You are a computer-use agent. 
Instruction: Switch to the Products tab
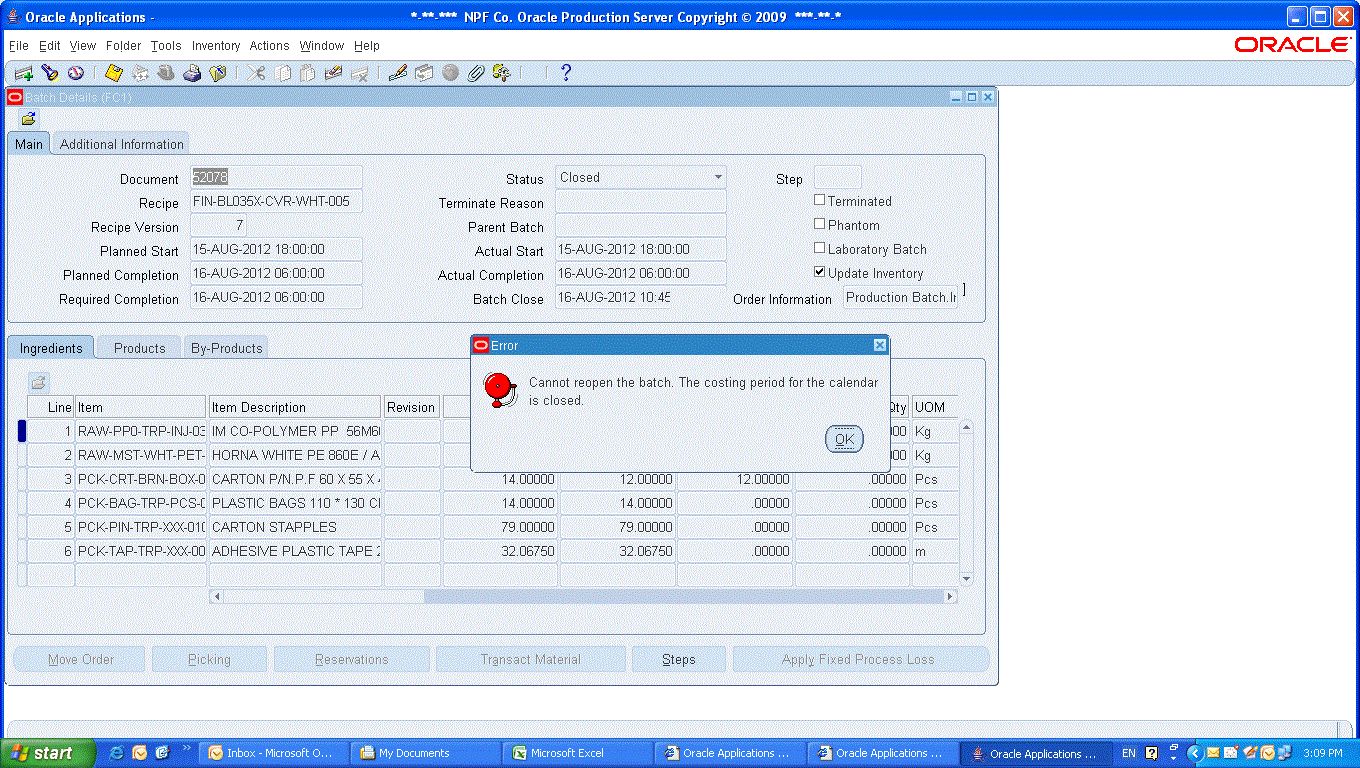click(140, 348)
